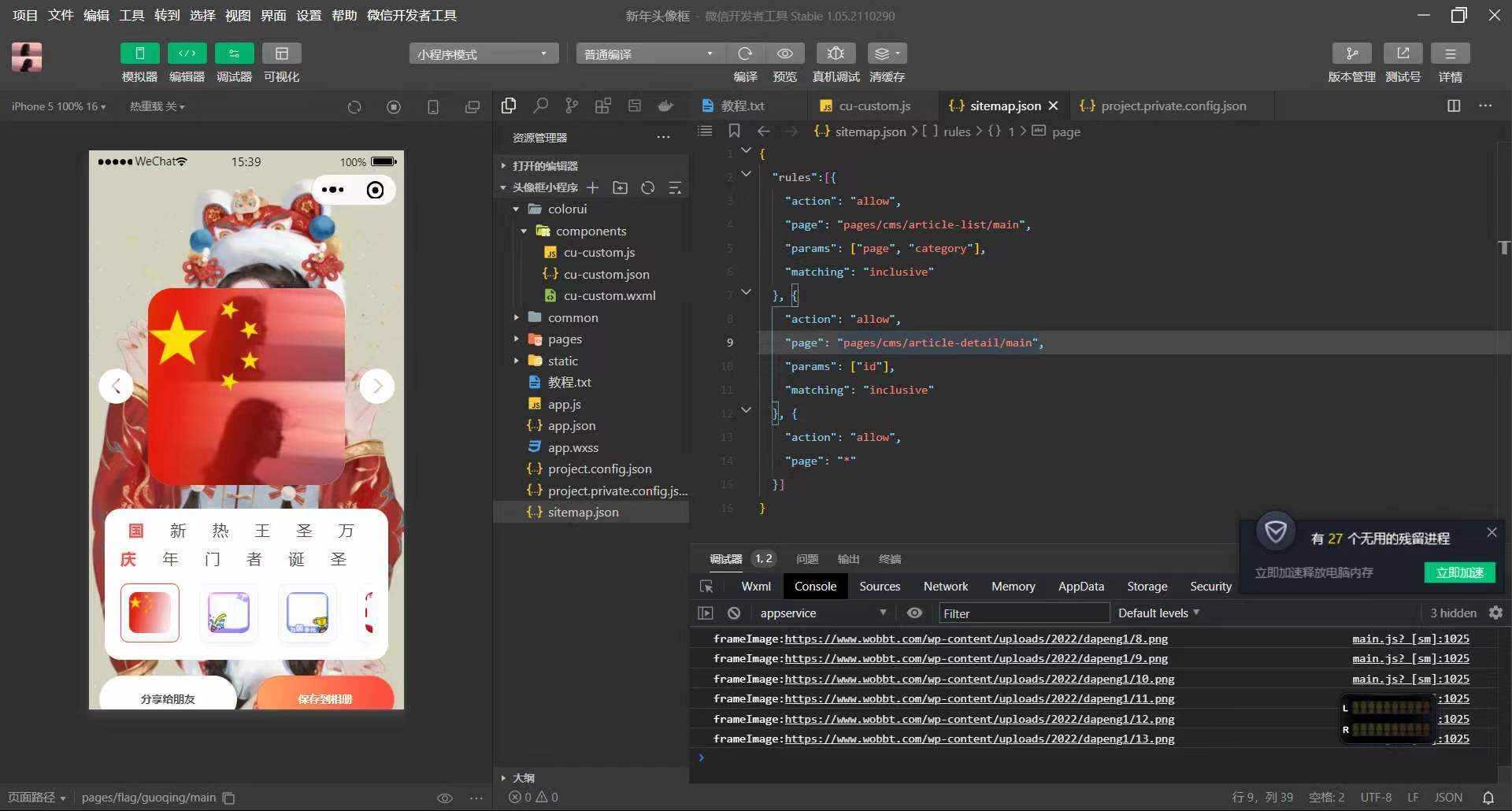The height and width of the screenshot is (811, 1512).
Task: Open the search panel in sidebar
Action: click(540, 105)
